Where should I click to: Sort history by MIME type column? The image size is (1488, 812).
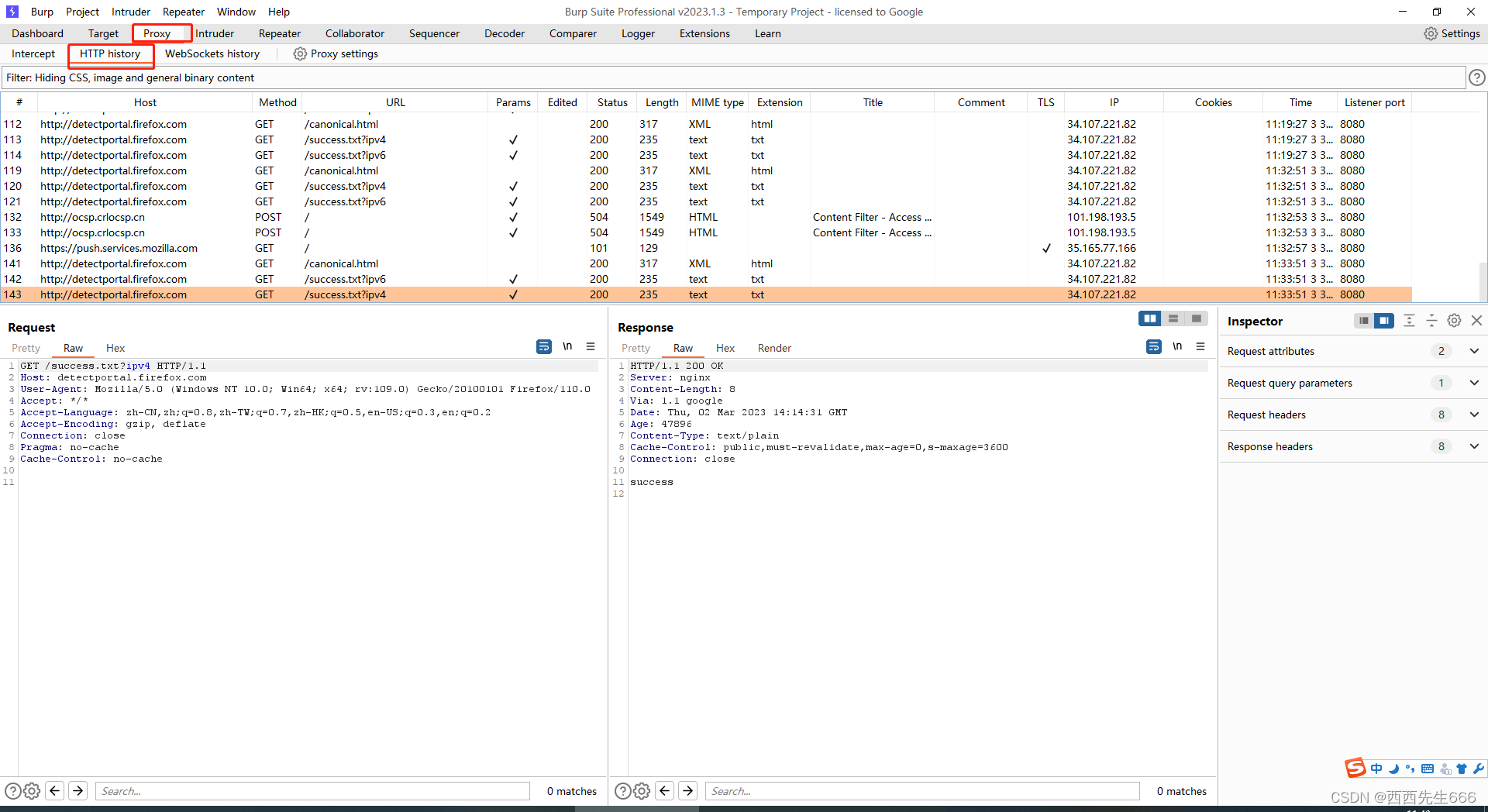tap(718, 102)
